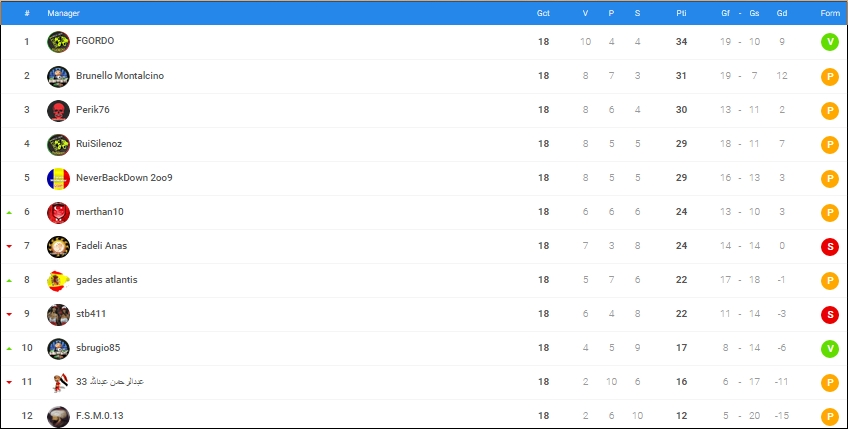Click Perik76's red skull avatar
The width and height of the screenshot is (848, 429).
click(58, 110)
